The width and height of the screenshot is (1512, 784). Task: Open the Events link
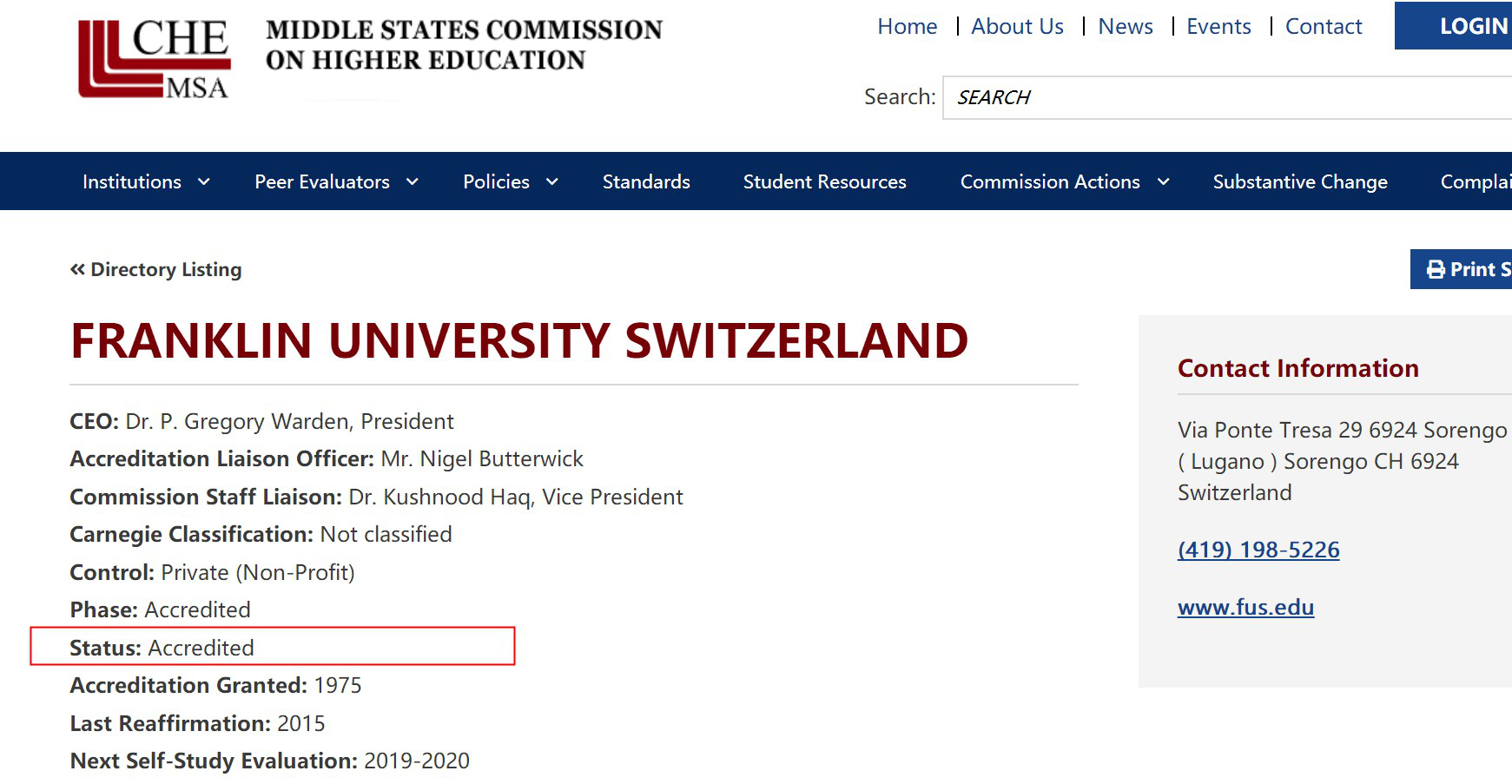[1218, 27]
